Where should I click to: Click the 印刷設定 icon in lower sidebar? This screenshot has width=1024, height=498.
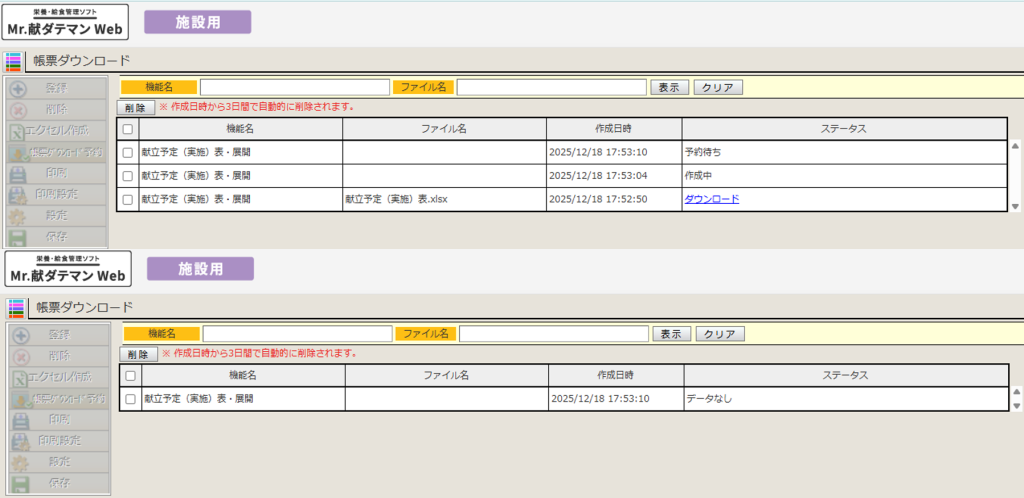pos(20,441)
